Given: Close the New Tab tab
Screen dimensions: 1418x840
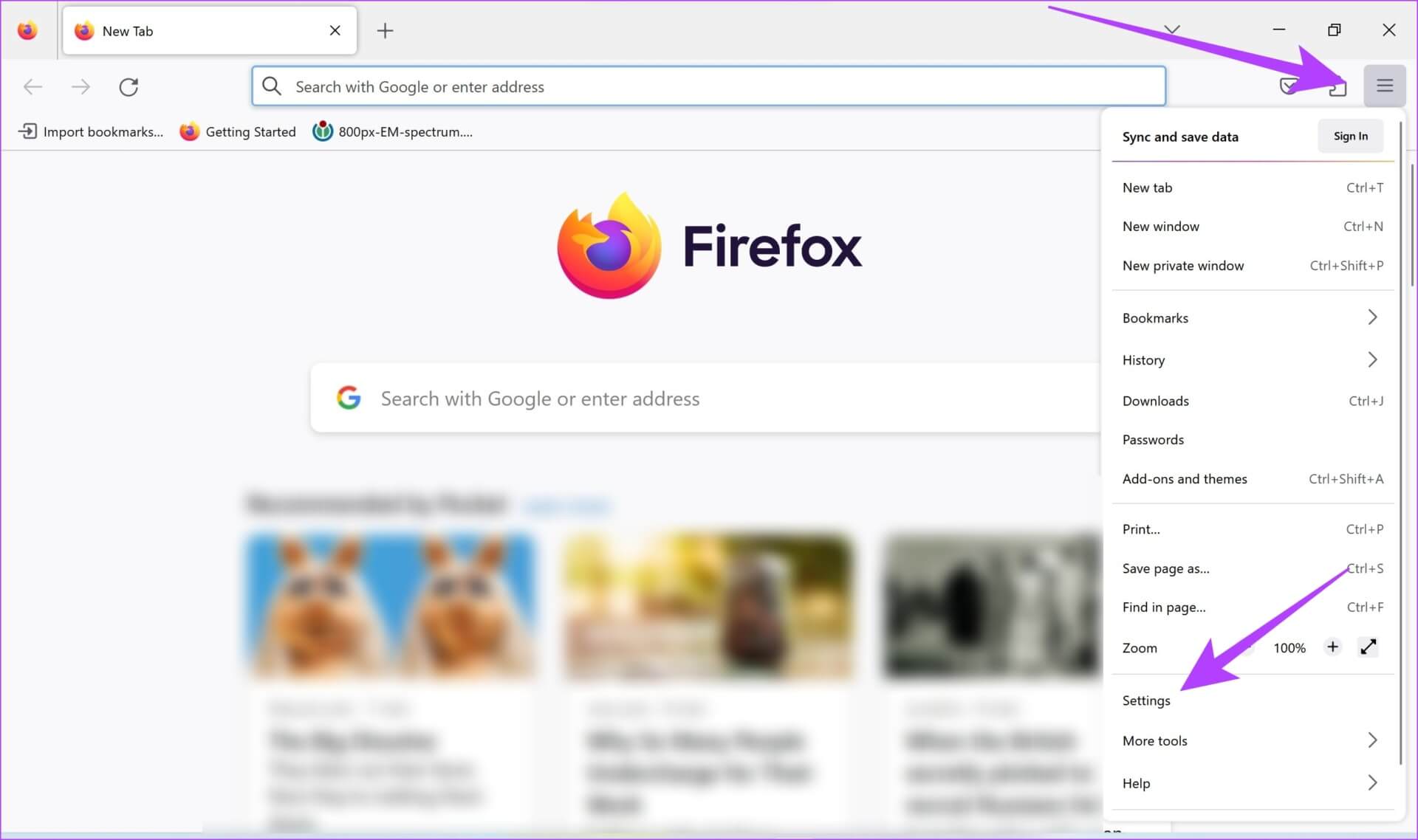Looking at the screenshot, I should coord(335,30).
